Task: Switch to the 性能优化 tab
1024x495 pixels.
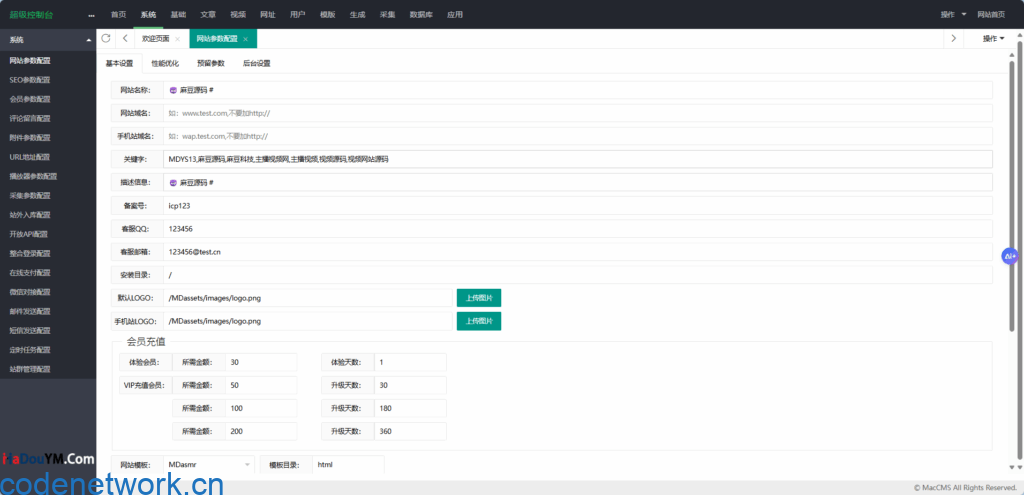Action: (x=165, y=63)
